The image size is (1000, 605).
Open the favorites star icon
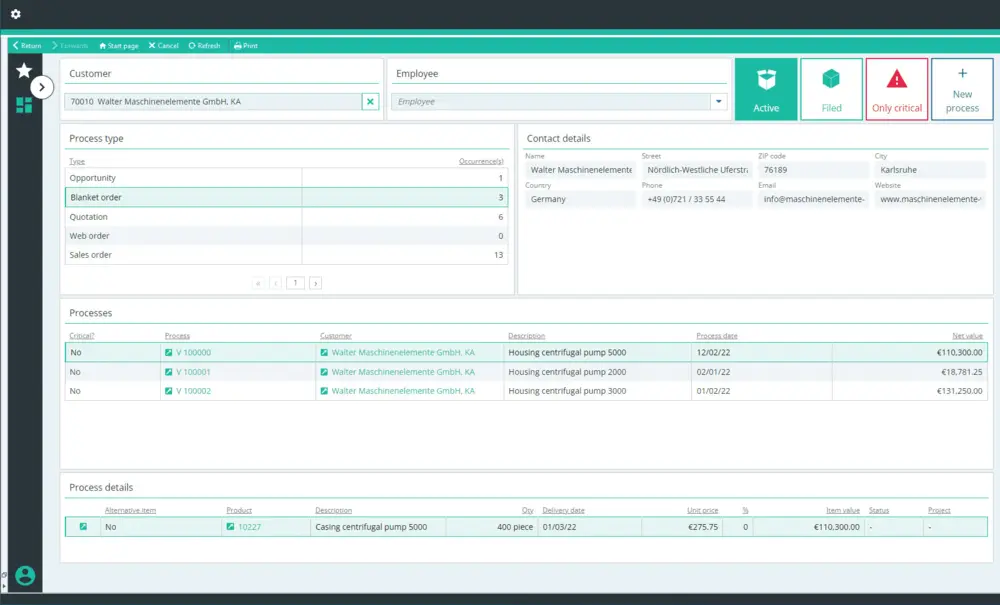click(x=24, y=70)
